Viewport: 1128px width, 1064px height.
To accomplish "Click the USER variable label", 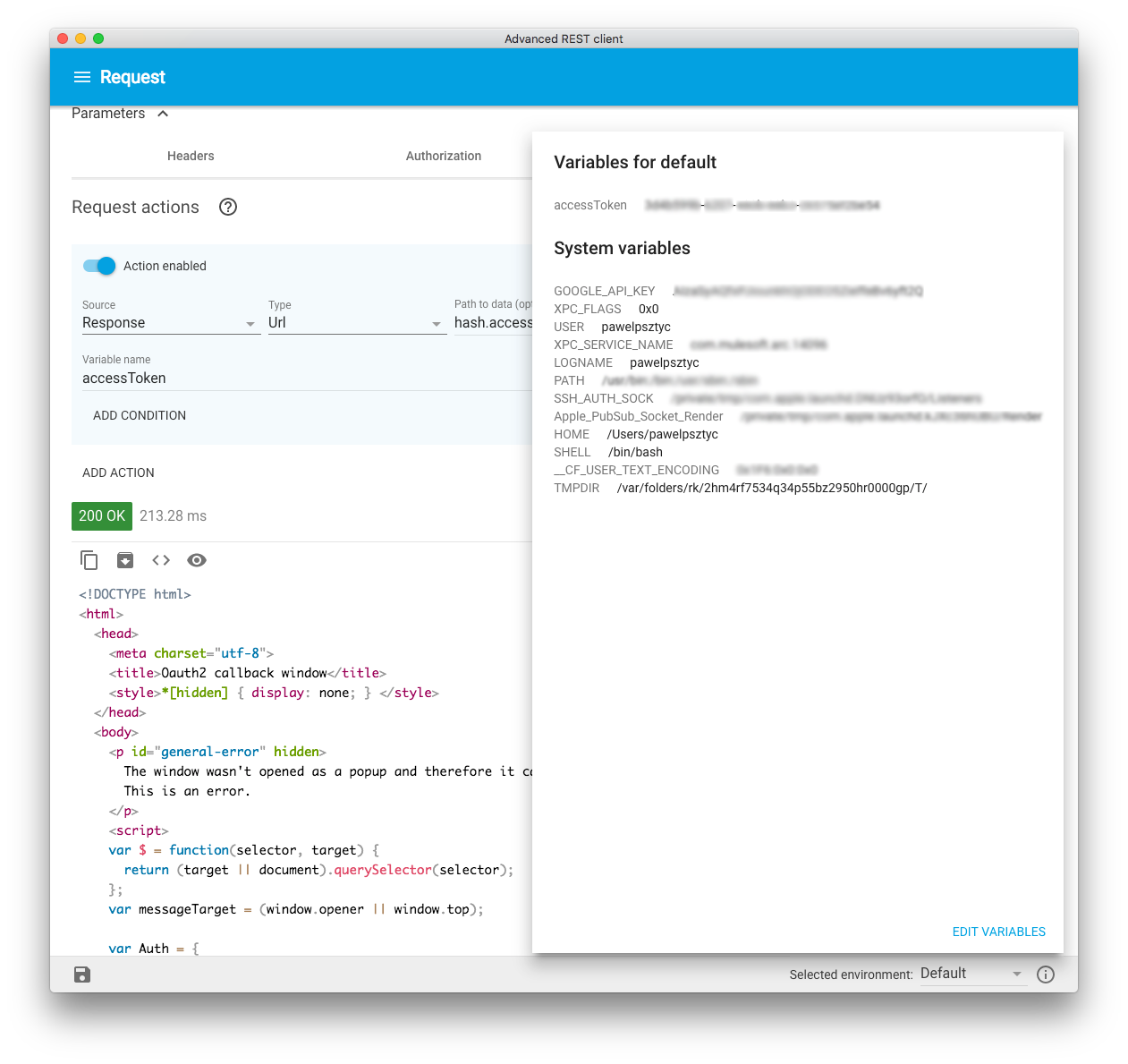I will tap(569, 327).
